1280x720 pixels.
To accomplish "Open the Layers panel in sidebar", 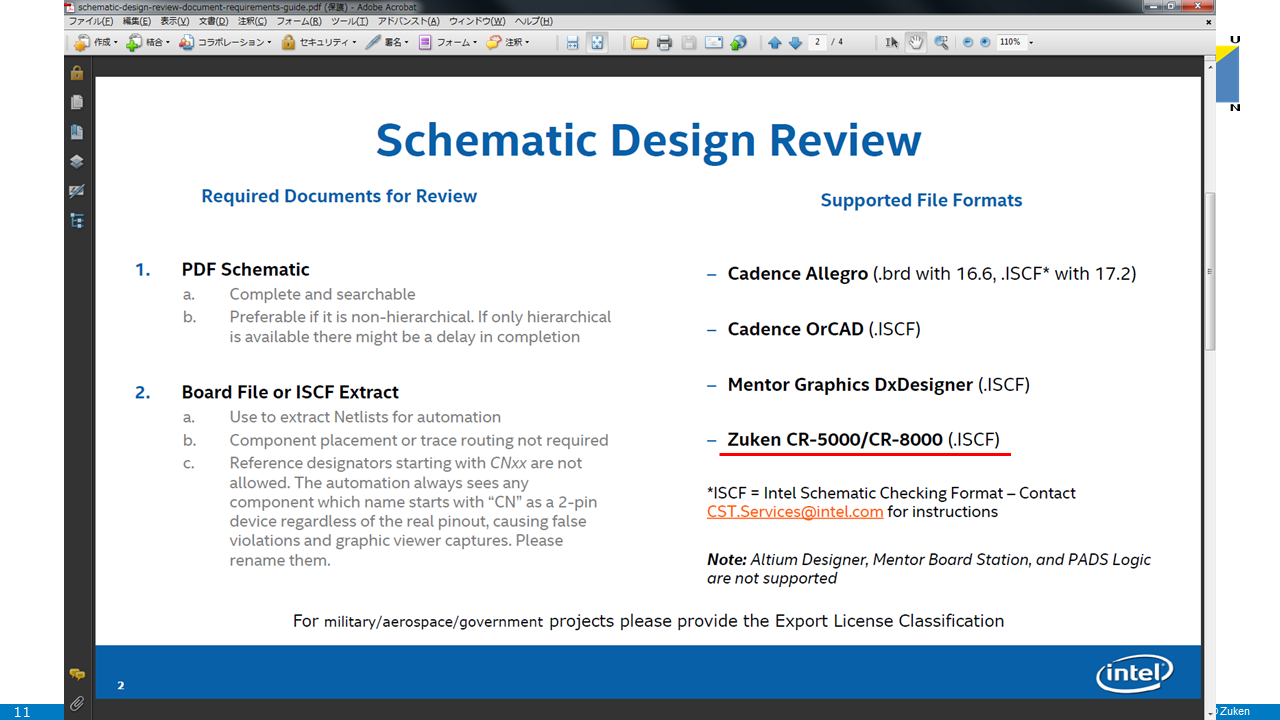I will (x=77, y=161).
